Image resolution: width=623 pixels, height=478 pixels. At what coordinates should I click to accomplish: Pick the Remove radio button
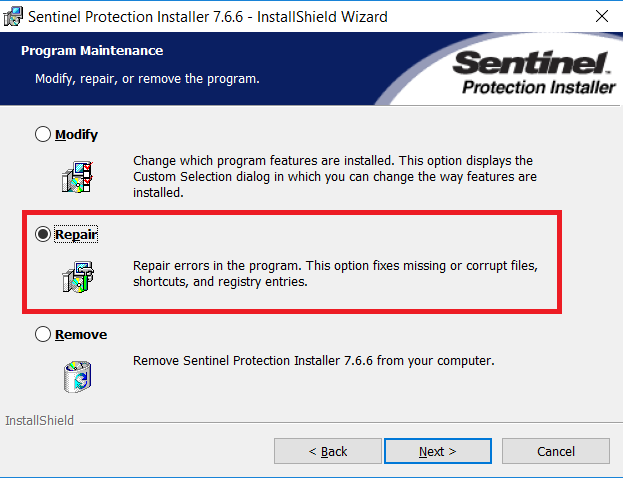[x=43, y=334]
